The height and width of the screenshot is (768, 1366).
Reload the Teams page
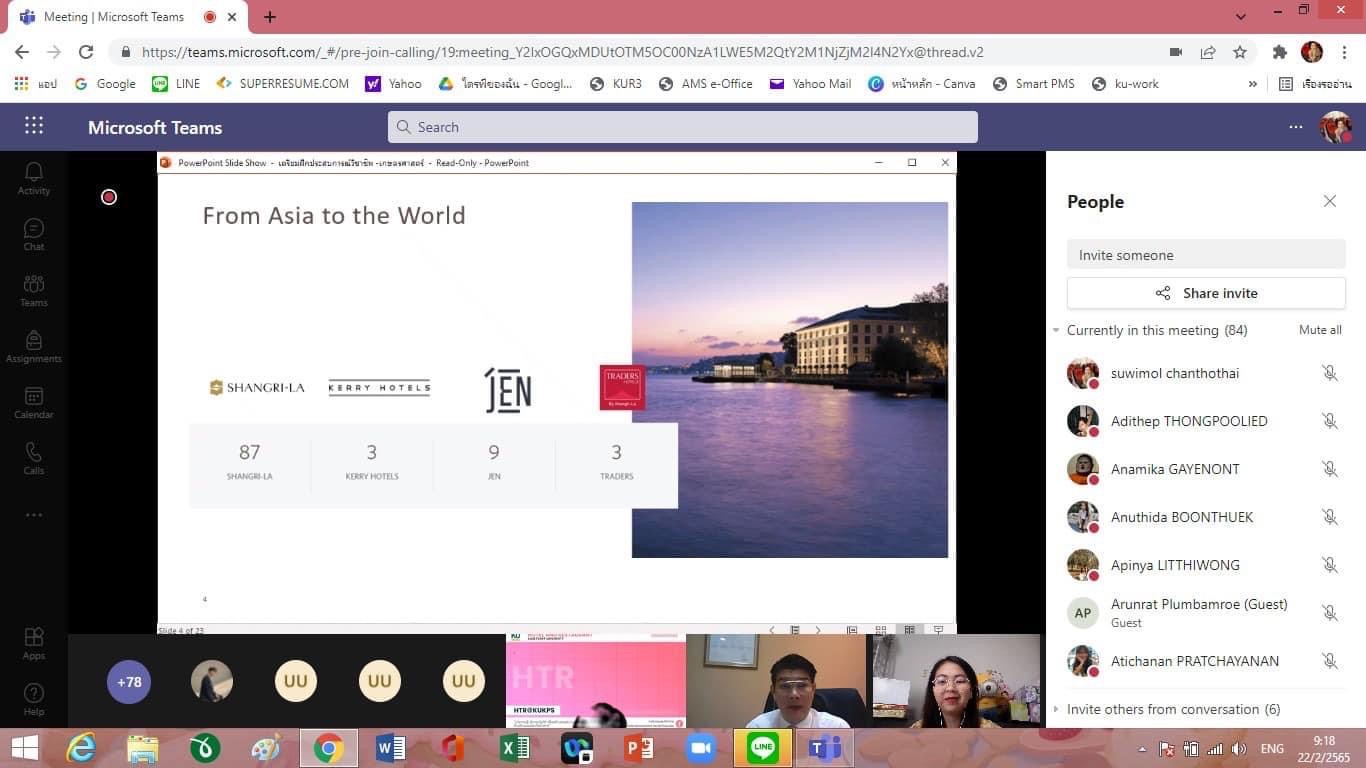click(86, 52)
